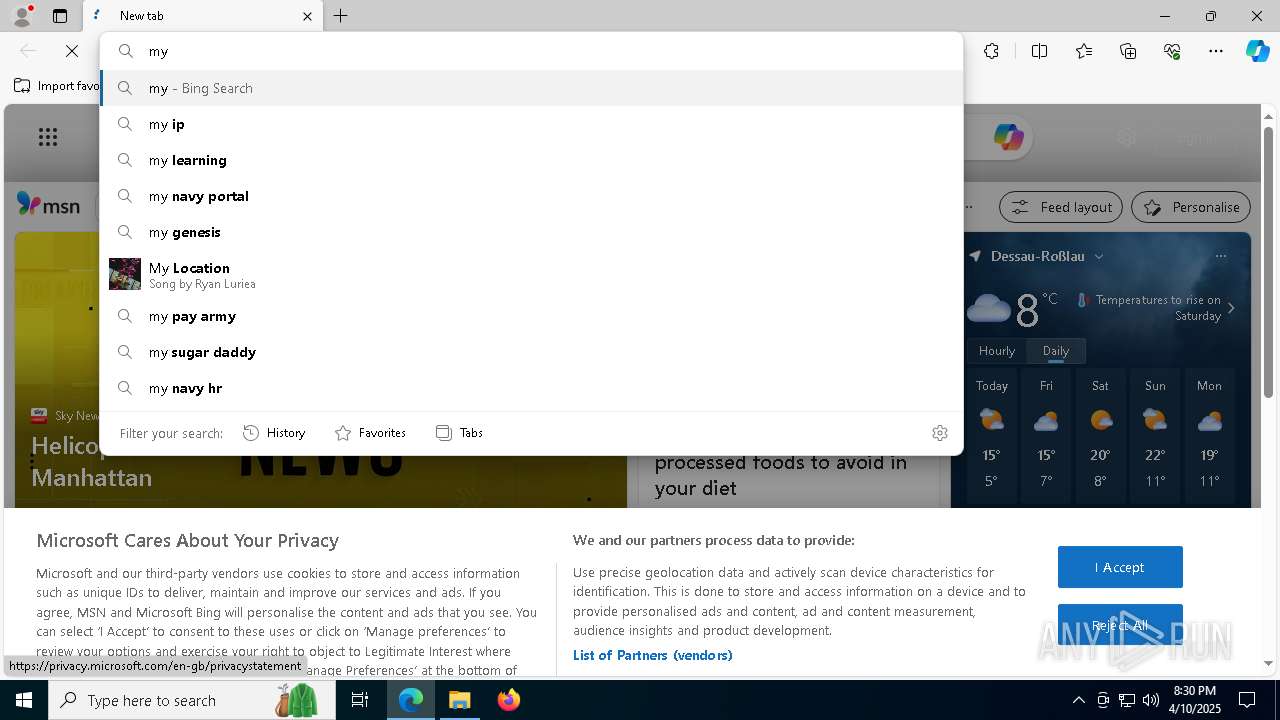Image resolution: width=1280 pixels, height=720 pixels.
Task: Click the Feed layout button
Action: (x=1061, y=207)
